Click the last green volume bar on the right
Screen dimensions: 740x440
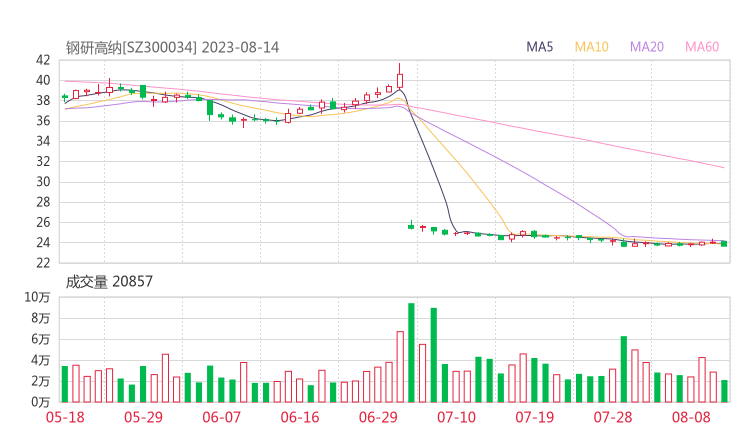point(724,391)
